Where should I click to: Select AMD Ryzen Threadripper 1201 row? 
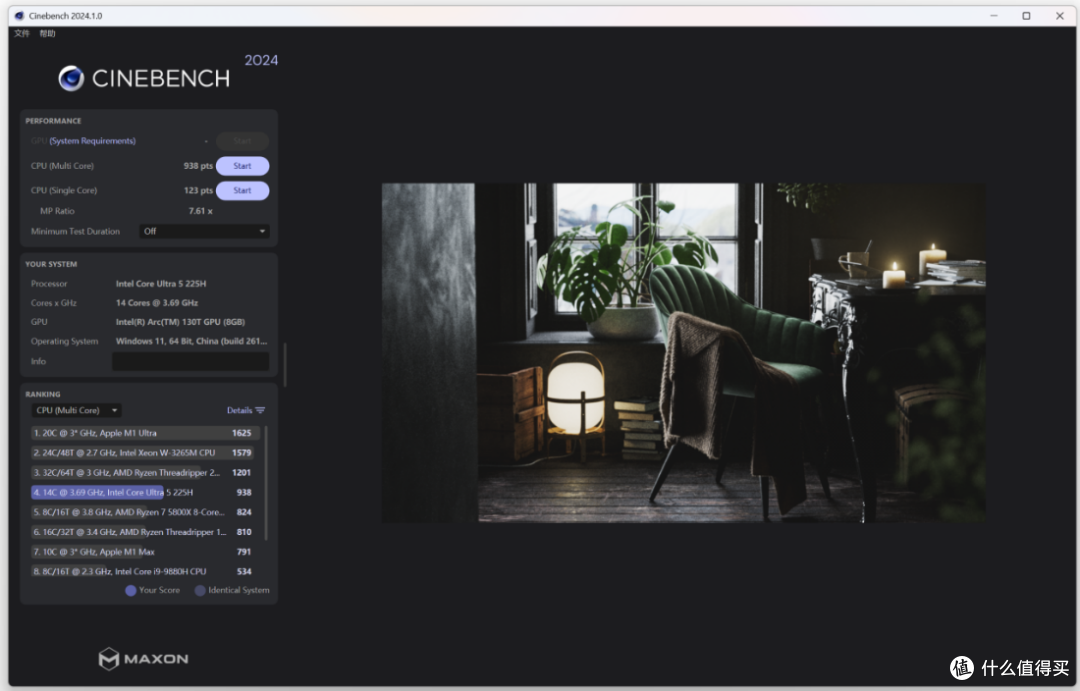coord(145,473)
